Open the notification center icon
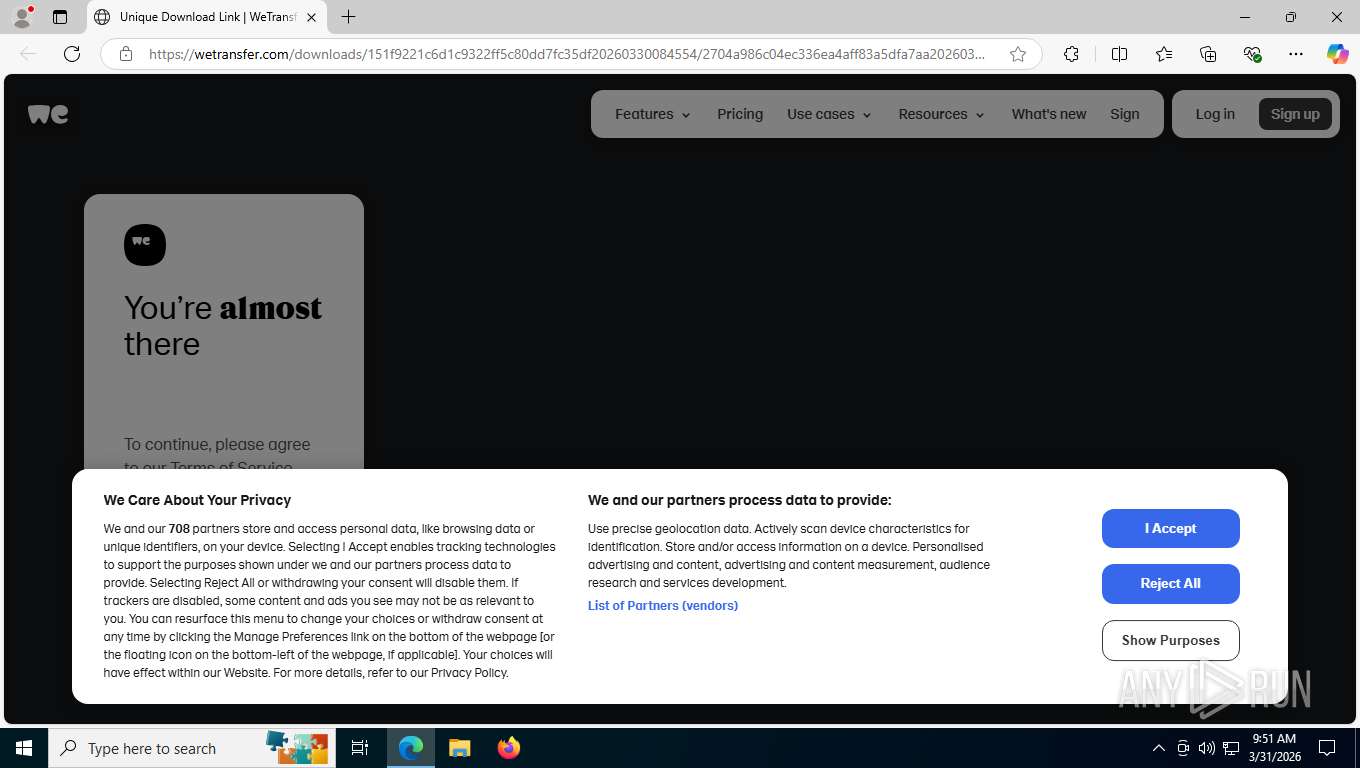Screen dimensions: 1360x768 [1327, 748]
